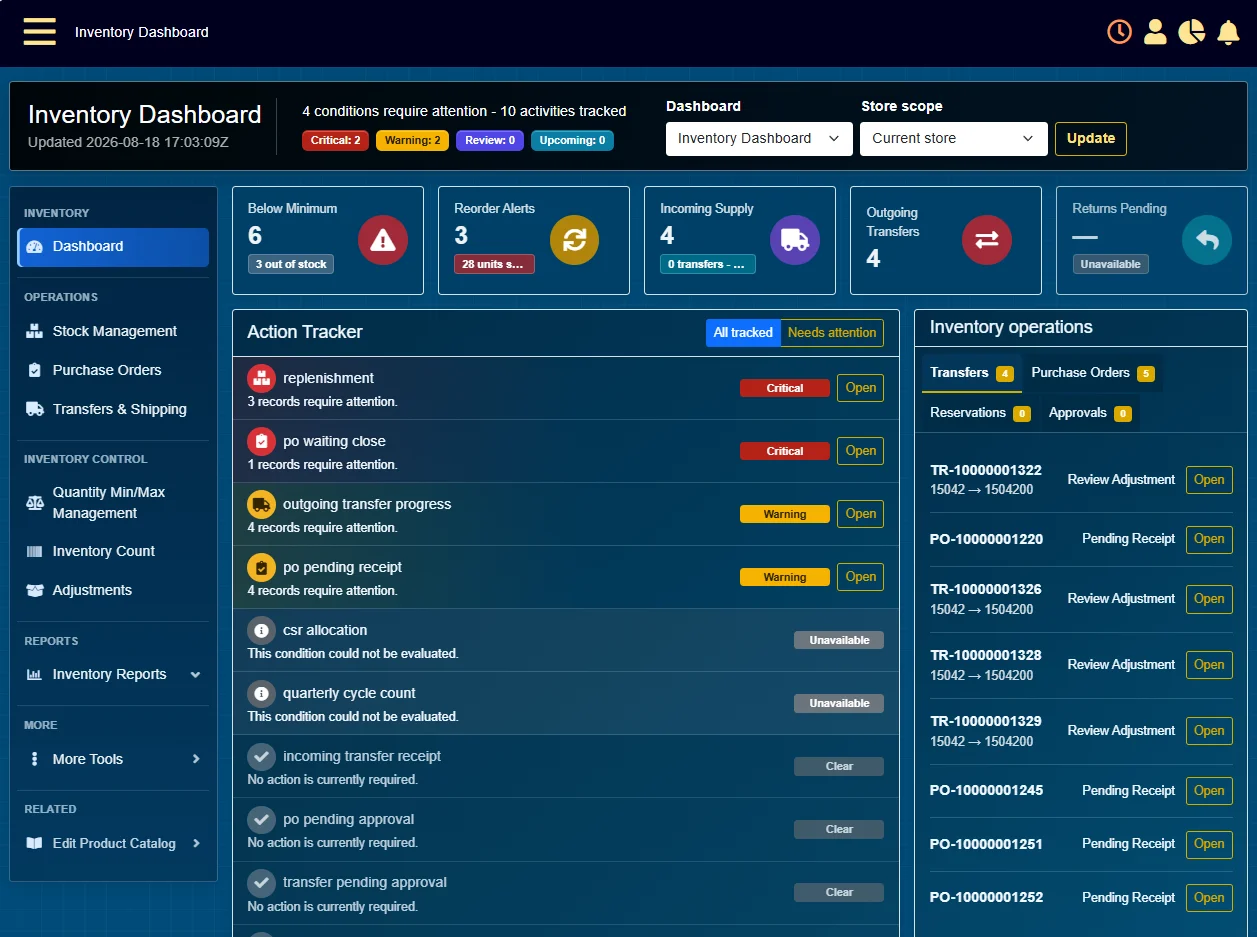The width and height of the screenshot is (1257, 937).
Task: Click the outgoing transfer progress truck icon
Action: coord(261,504)
